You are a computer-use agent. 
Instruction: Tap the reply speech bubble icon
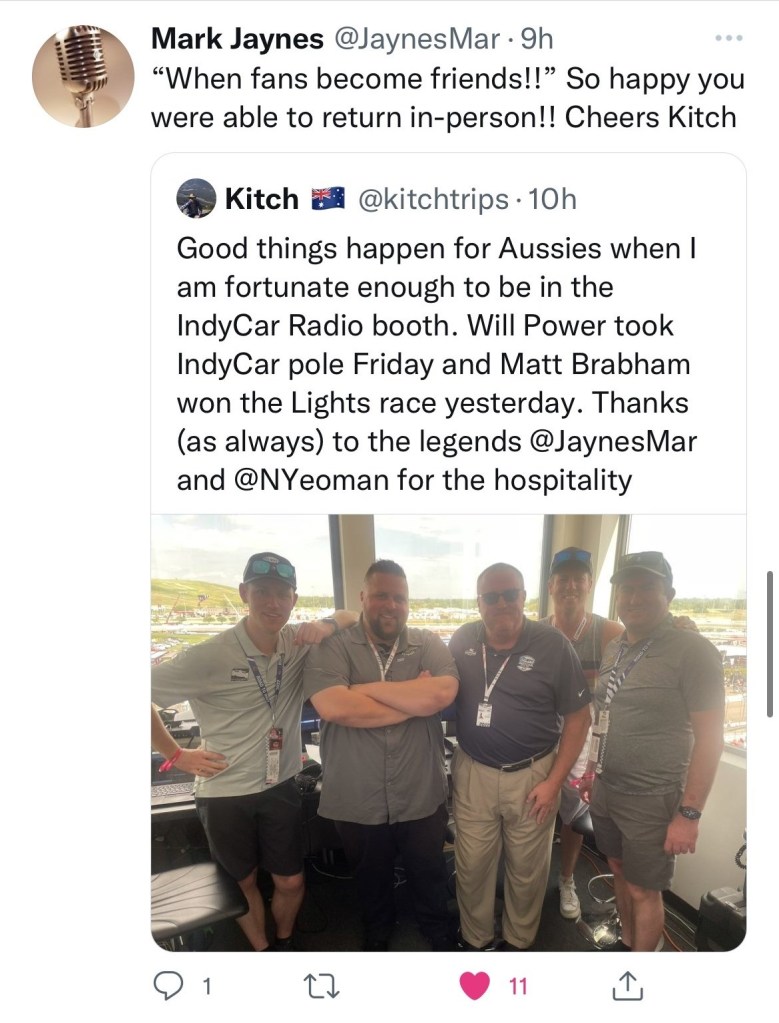pos(166,987)
